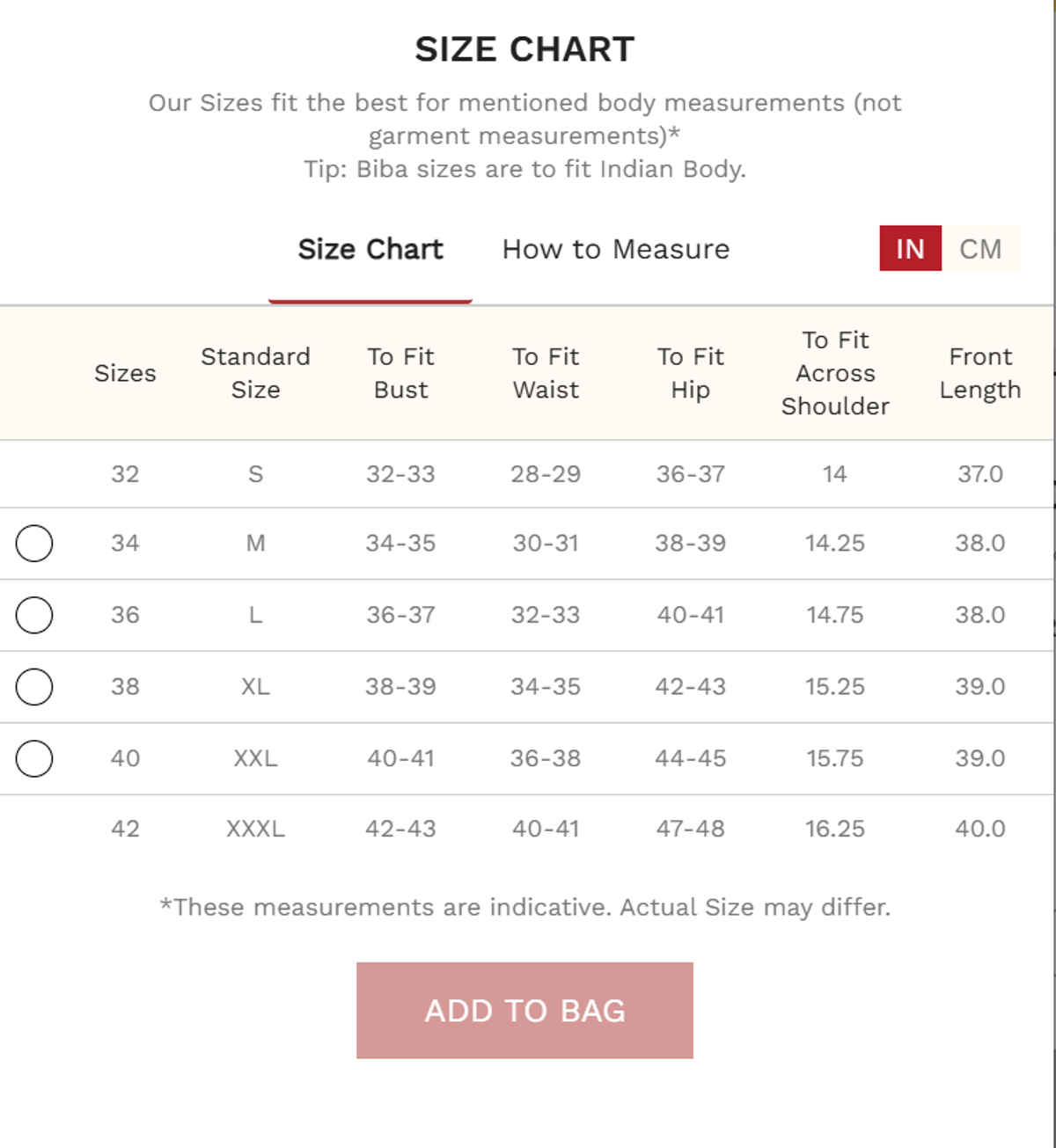Screen dimensions: 1056x1148
Task: Click the To Fit Waist column header
Action: point(546,373)
